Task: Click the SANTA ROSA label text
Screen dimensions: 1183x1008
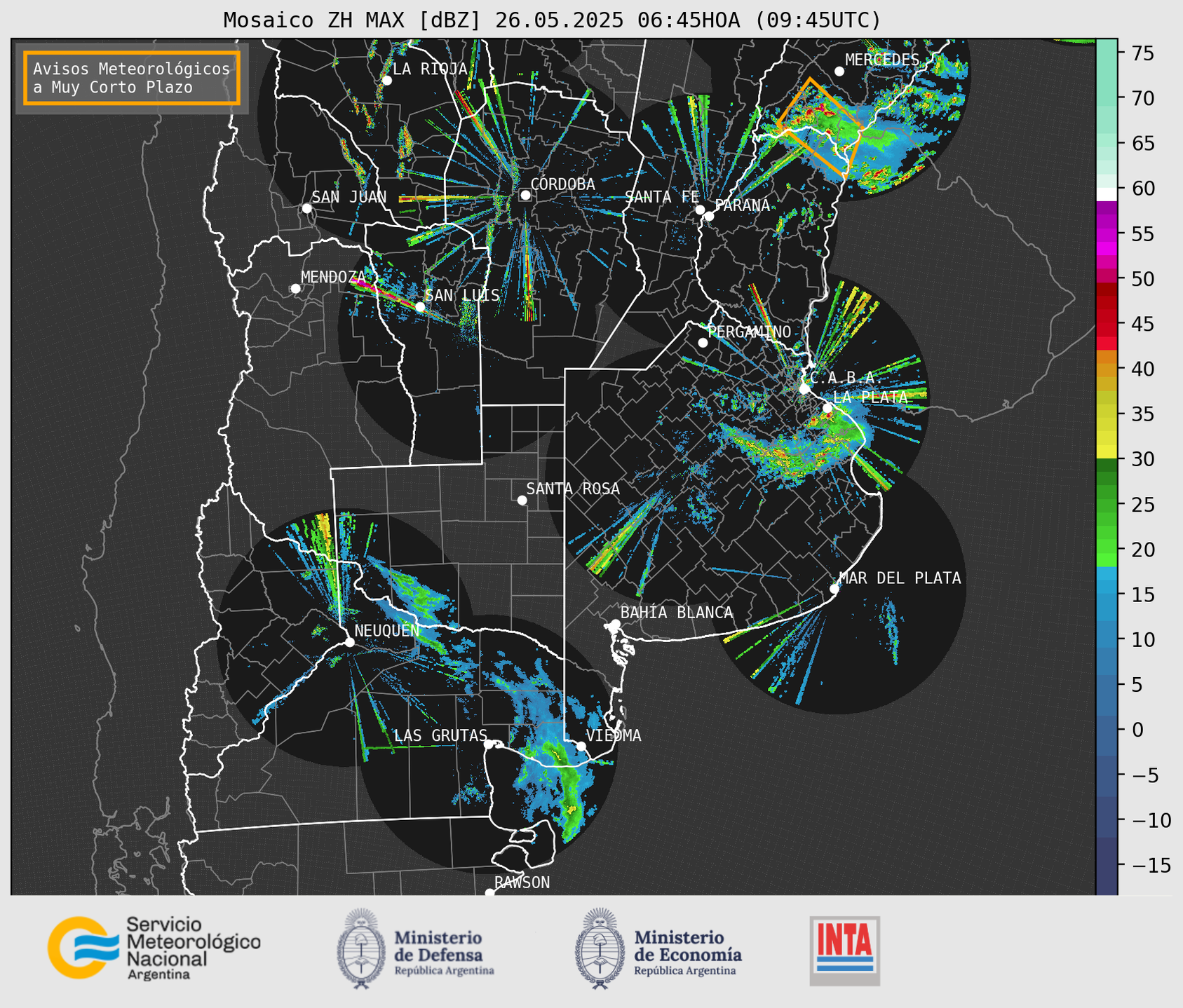Action: (573, 489)
